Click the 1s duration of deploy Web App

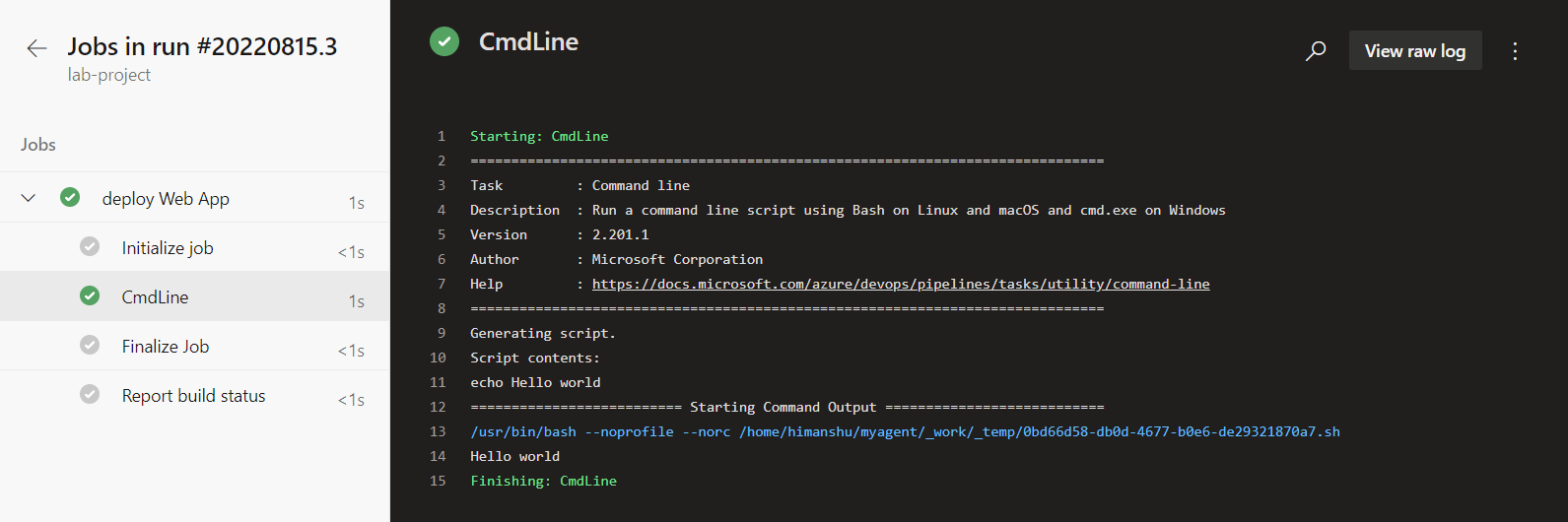[356, 203]
